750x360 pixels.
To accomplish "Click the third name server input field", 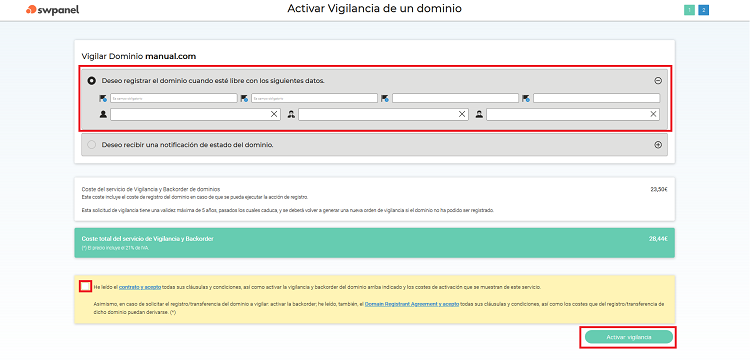I will click(455, 98).
